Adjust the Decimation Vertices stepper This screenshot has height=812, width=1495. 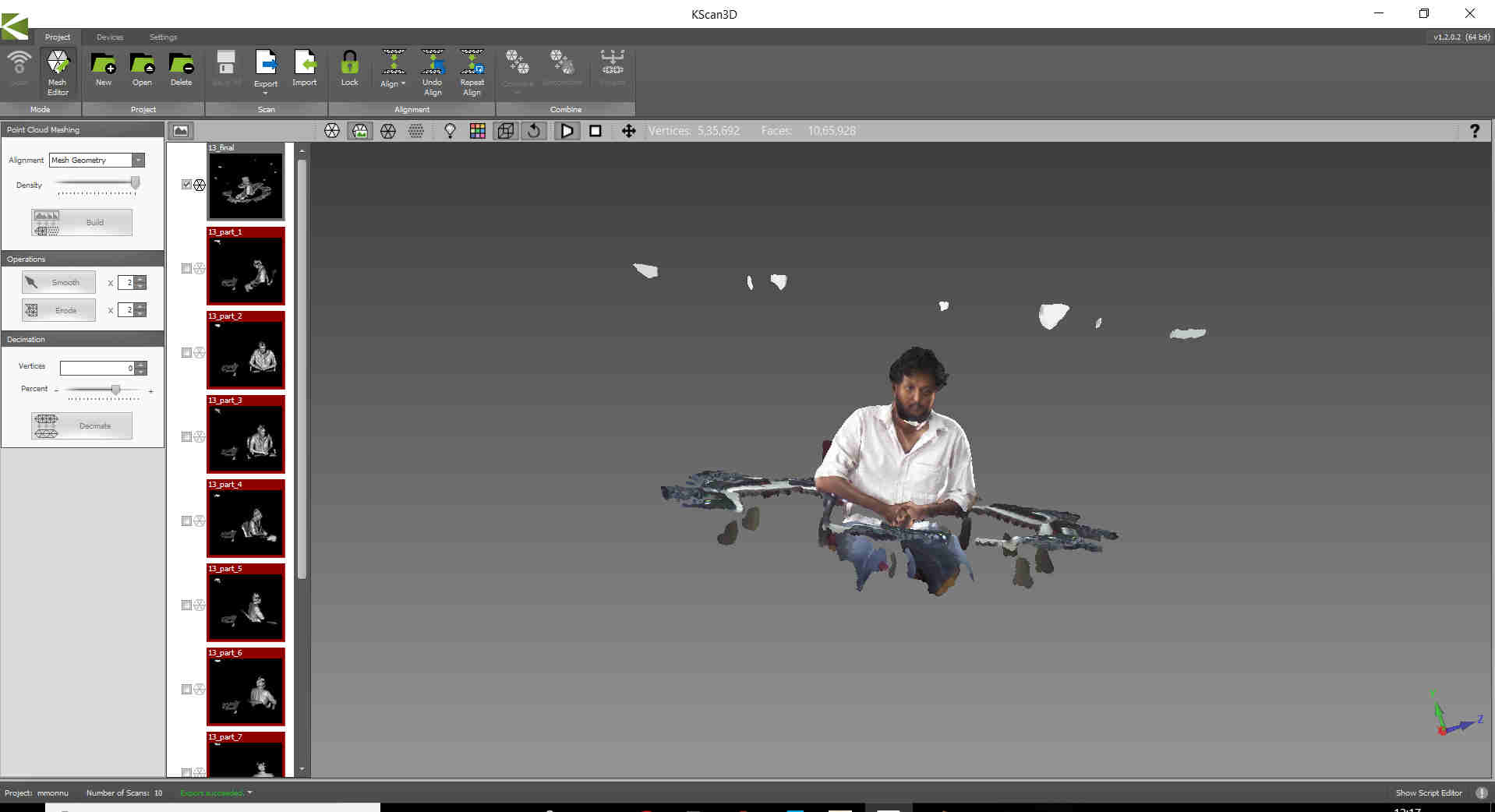tap(141, 368)
